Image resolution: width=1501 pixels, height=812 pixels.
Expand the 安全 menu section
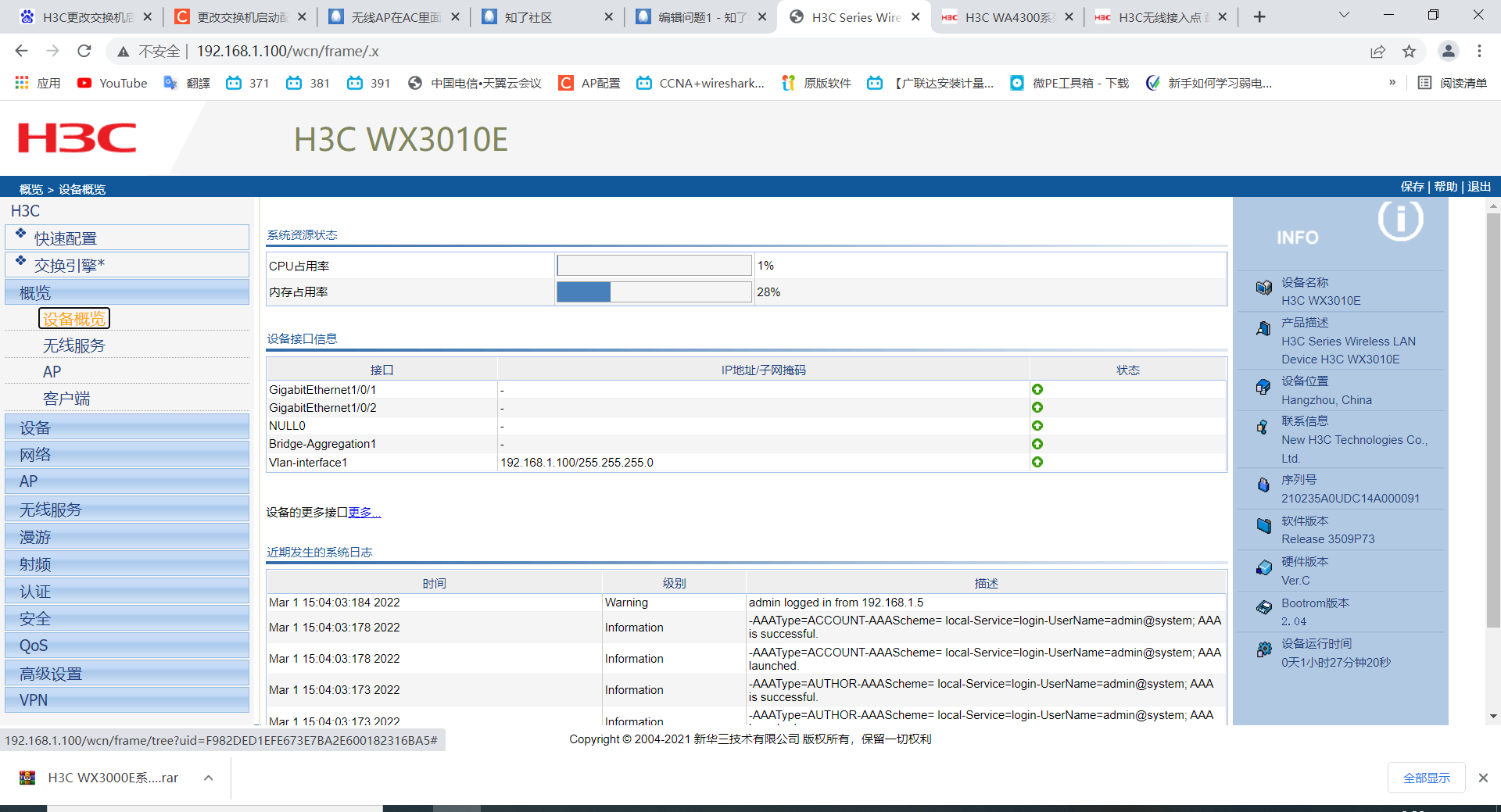[127, 618]
